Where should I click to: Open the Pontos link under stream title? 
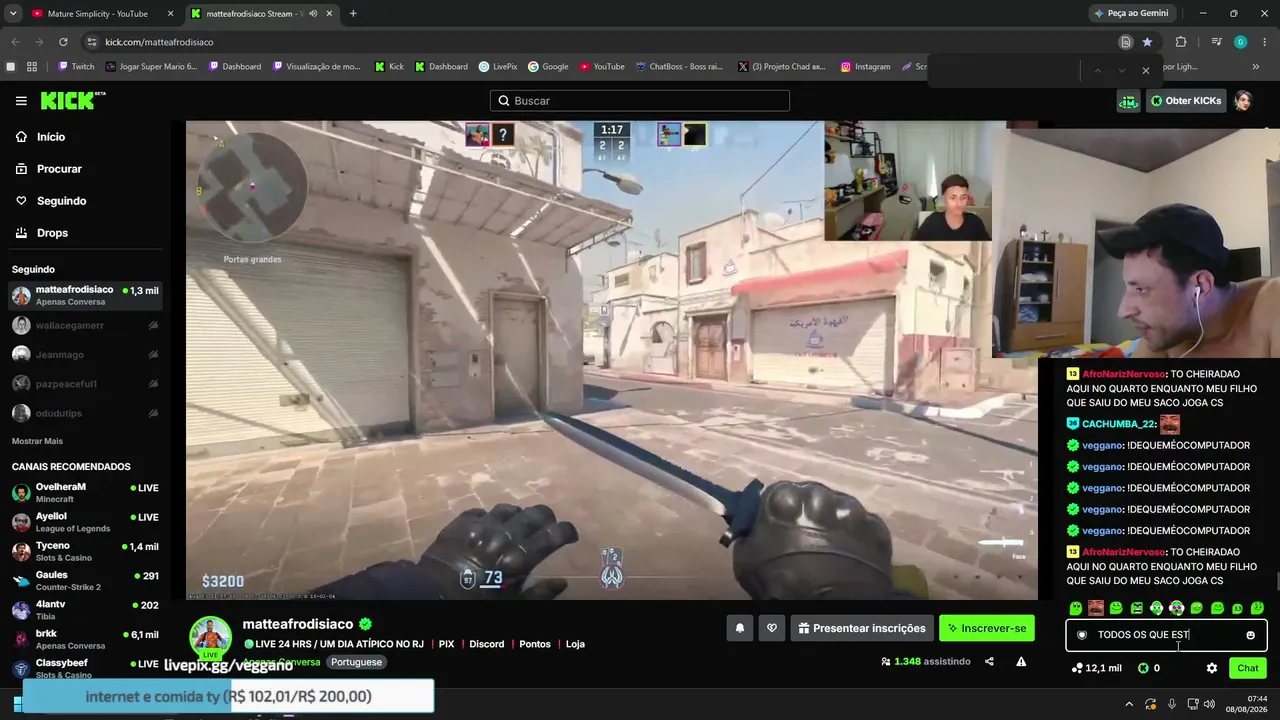535,644
